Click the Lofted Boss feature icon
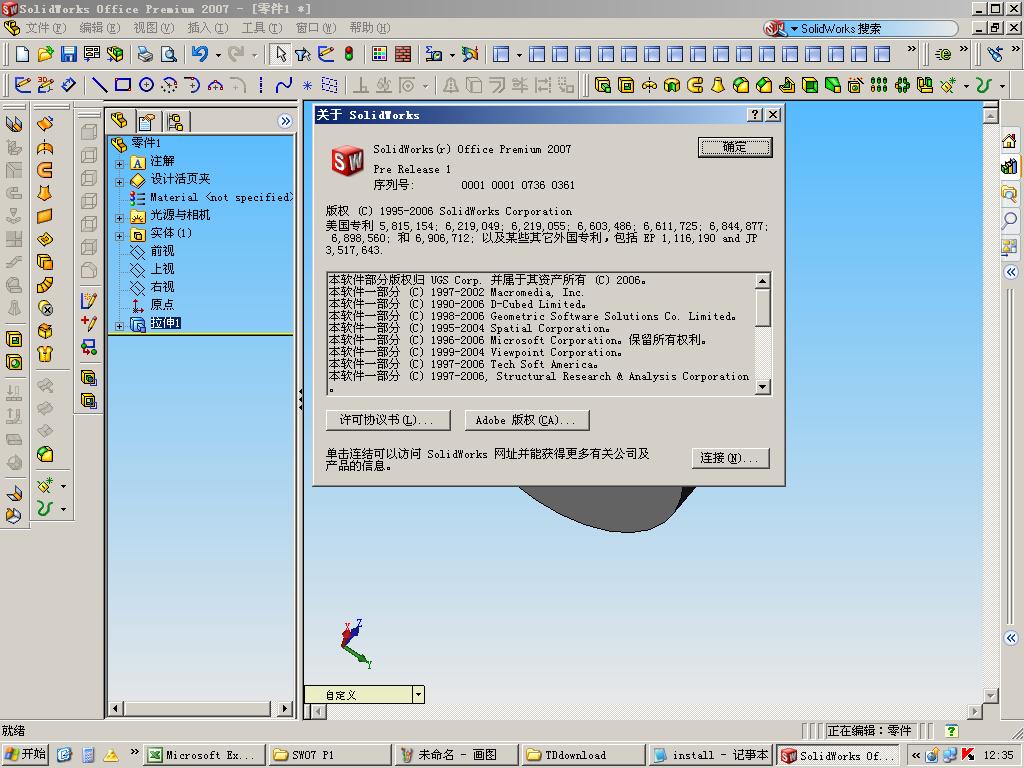The image size is (1024, 768). pos(718,85)
